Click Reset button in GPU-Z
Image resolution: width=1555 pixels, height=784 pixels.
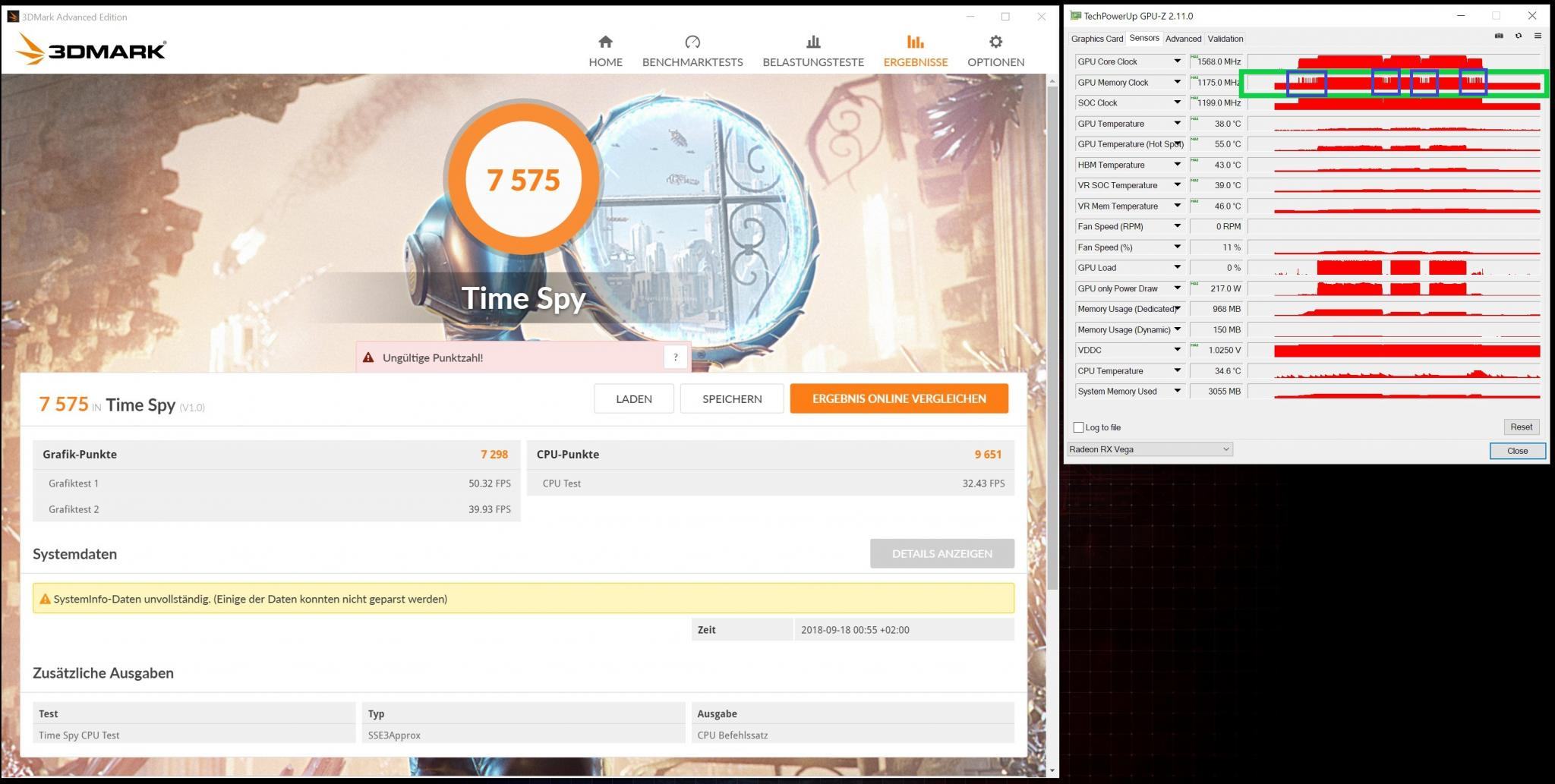[1521, 427]
